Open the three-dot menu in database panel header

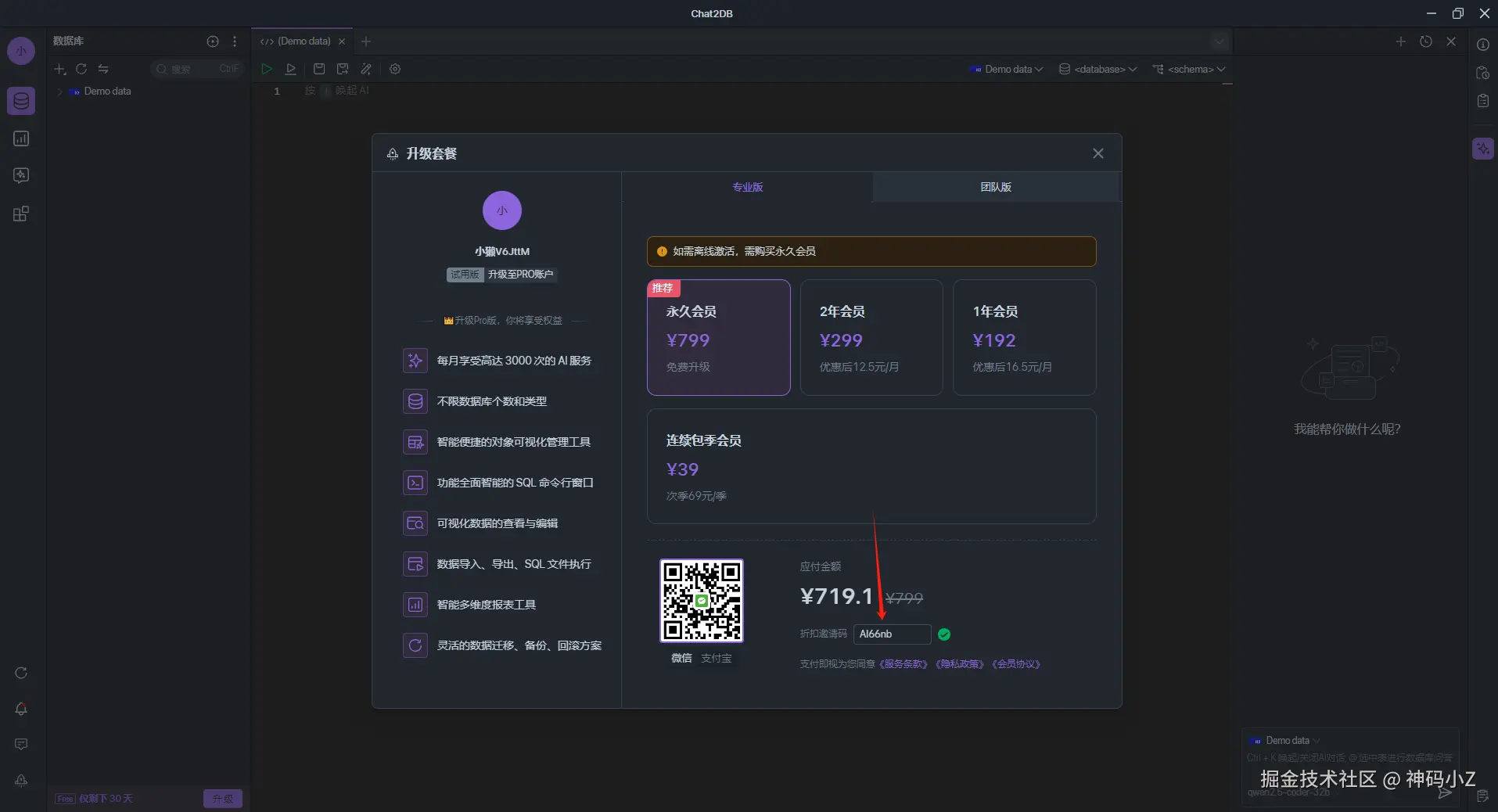pyautogui.click(x=235, y=41)
